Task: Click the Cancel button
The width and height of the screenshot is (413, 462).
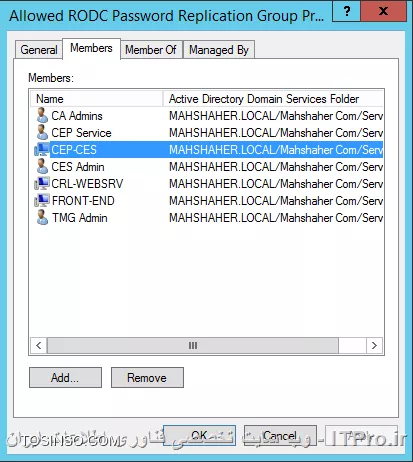Action: (280, 435)
